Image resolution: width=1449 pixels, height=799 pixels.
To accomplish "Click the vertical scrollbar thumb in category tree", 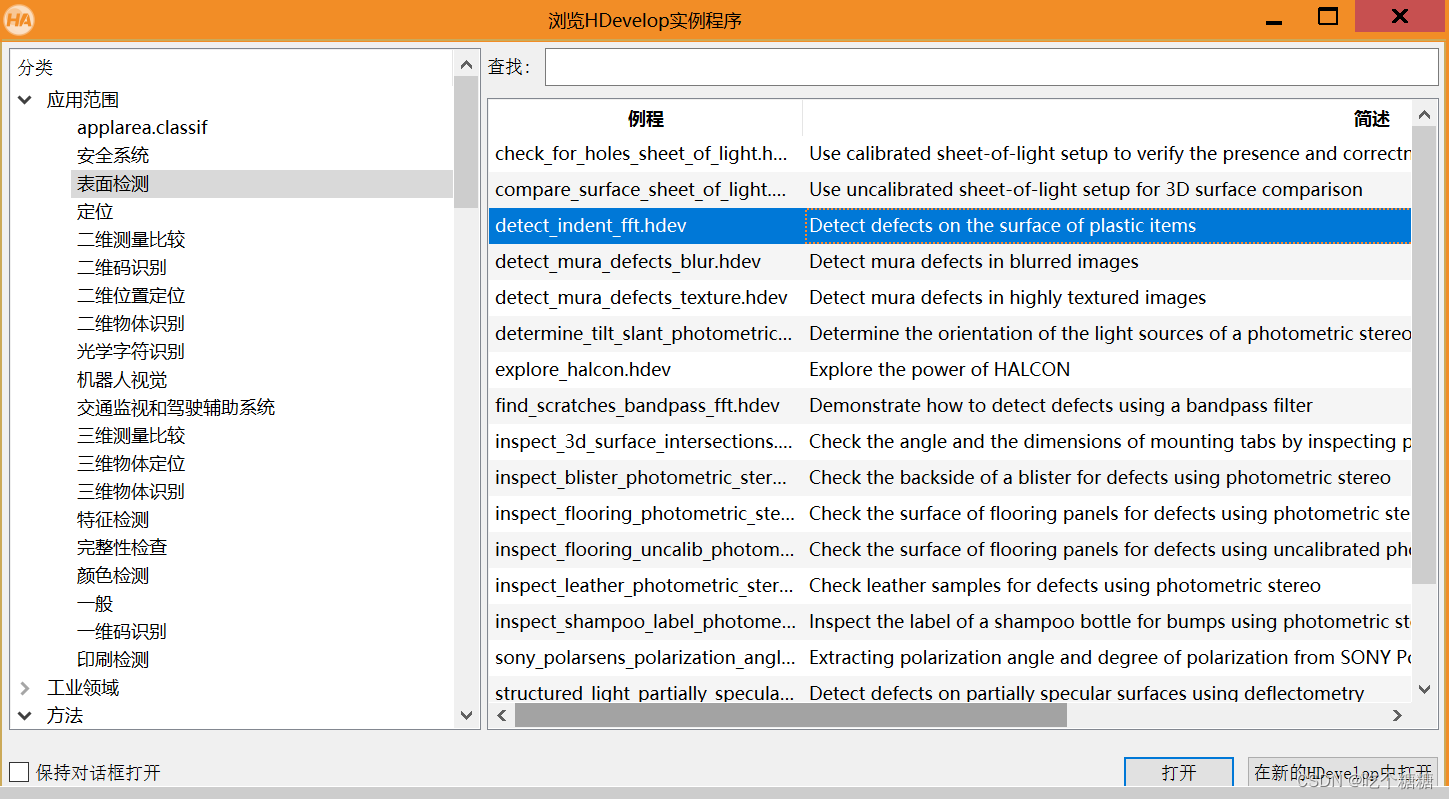I will pos(466,142).
